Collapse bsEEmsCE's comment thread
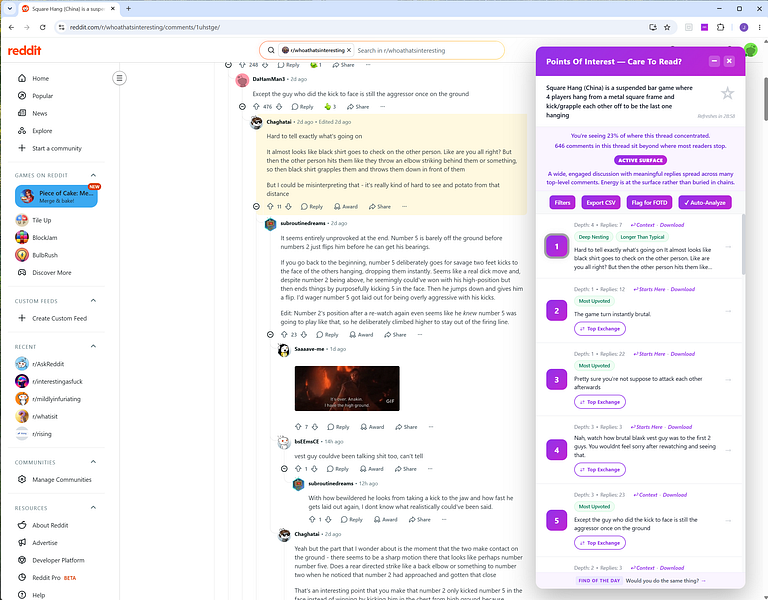The height and width of the screenshot is (600, 768). pos(284,469)
